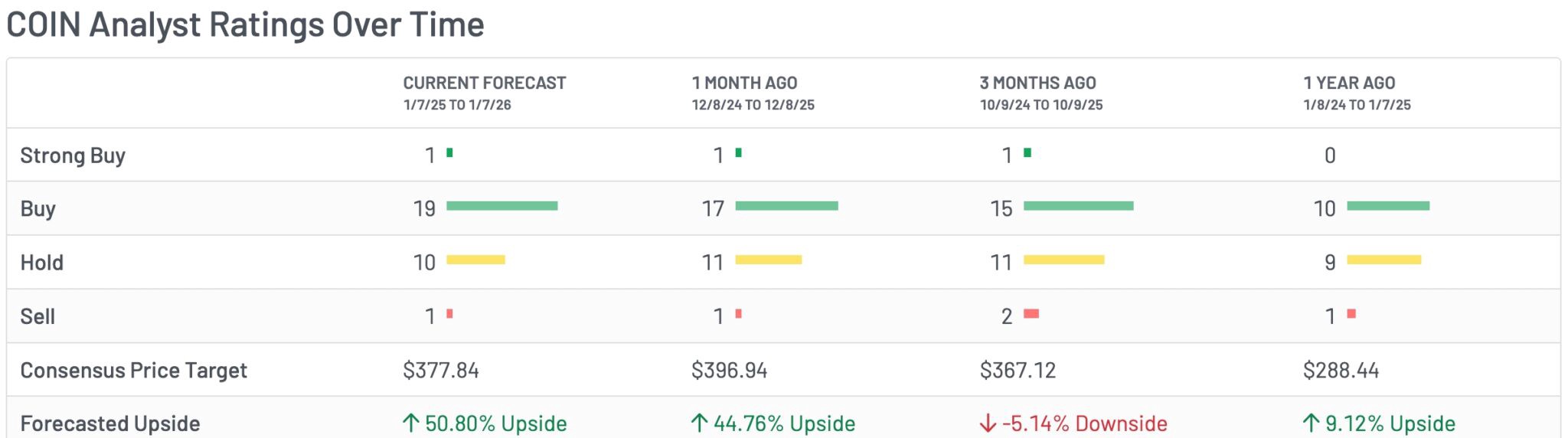Click the $288.44 price target from 1 year ago
This screenshot has width=1568, height=438.
pyautogui.click(x=1341, y=371)
